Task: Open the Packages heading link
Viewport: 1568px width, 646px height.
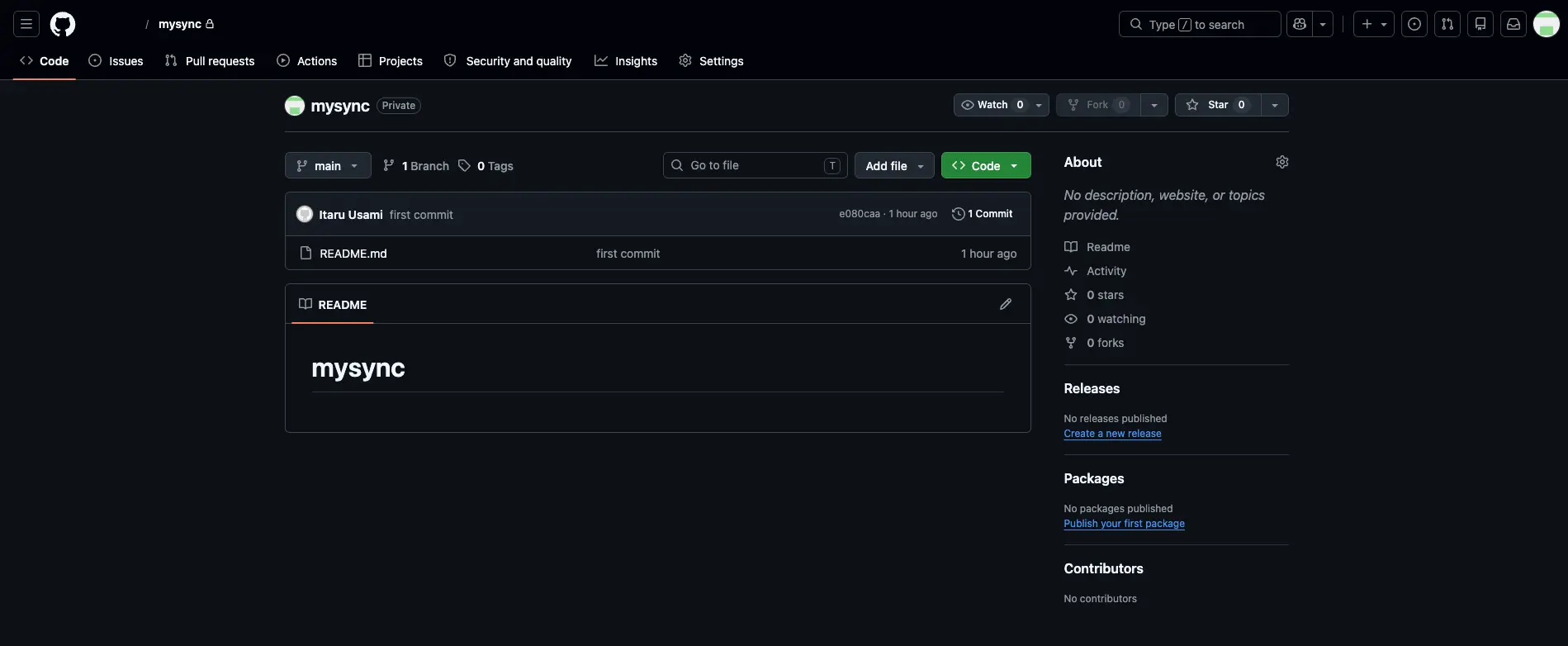Action: click(1094, 478)
